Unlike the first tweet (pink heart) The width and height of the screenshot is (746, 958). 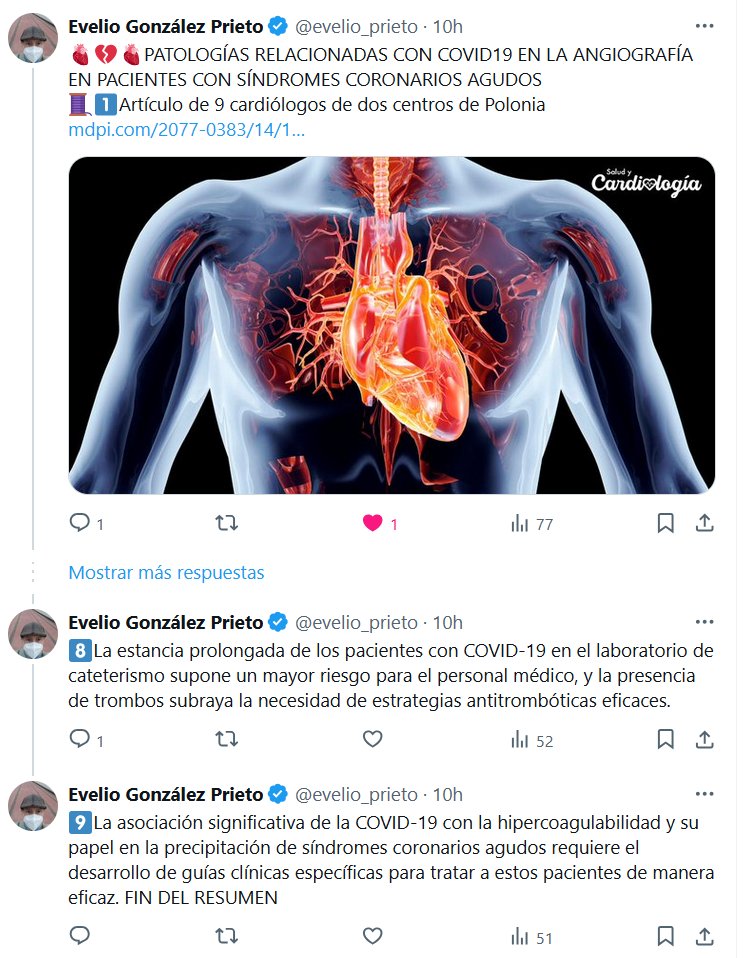[372, 523]
